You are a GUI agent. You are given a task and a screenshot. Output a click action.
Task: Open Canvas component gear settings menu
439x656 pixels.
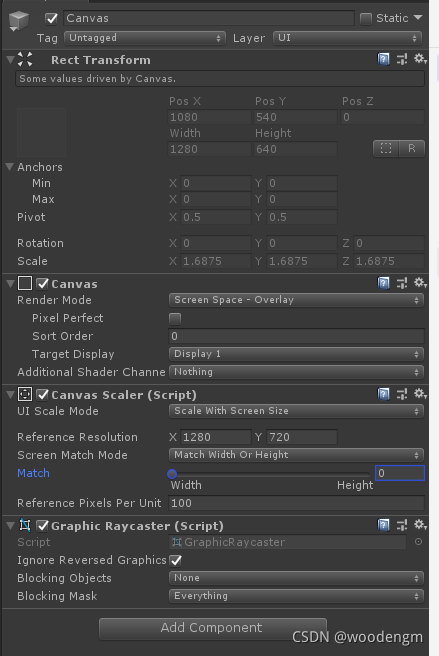pyautogui.click(x=420, y=283)
